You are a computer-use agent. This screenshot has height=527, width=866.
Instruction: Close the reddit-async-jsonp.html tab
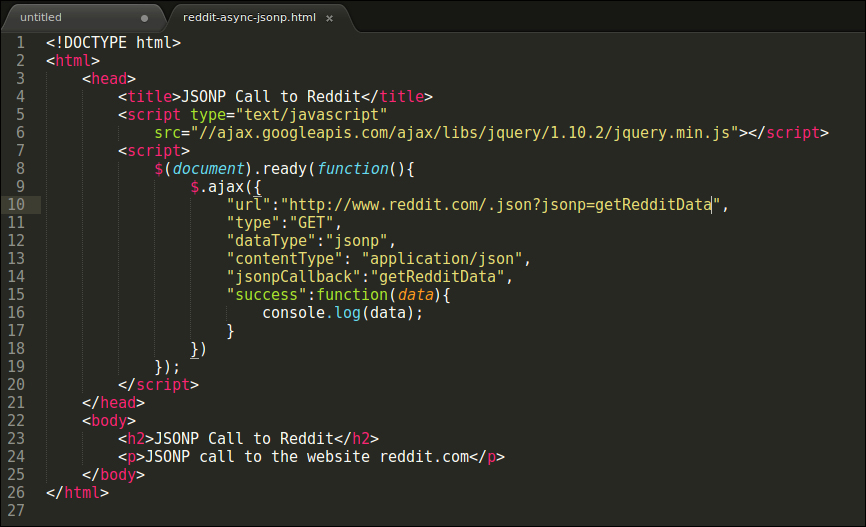coord(329,18)
